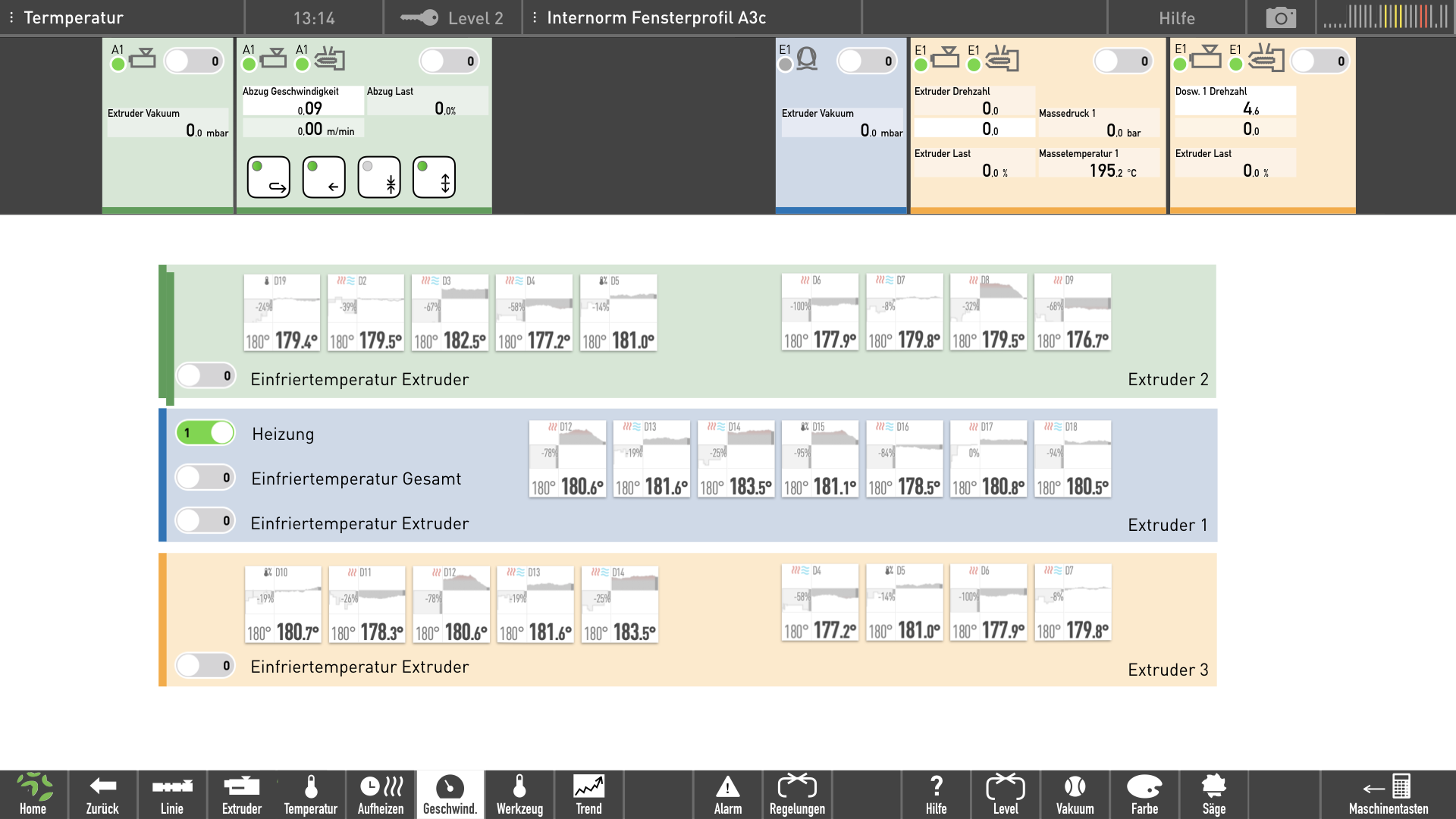The width and height of the screenshot is (1456, 819).
Task: Open the Vakuum page
Action: click(x=1075, y=795)
